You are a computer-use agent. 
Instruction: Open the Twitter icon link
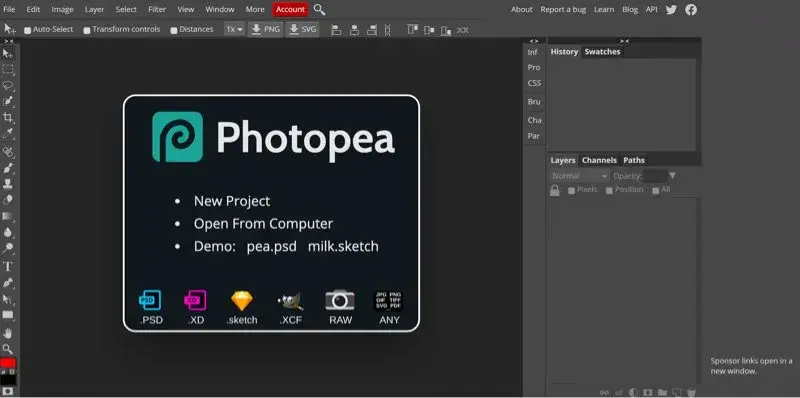point(671,9)
